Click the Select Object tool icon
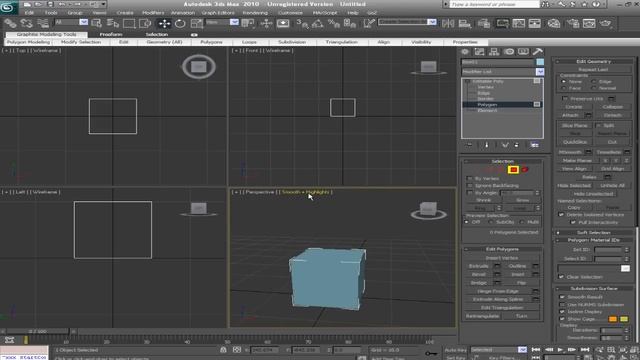The image size is (640, 360). (x=97, y=23)
